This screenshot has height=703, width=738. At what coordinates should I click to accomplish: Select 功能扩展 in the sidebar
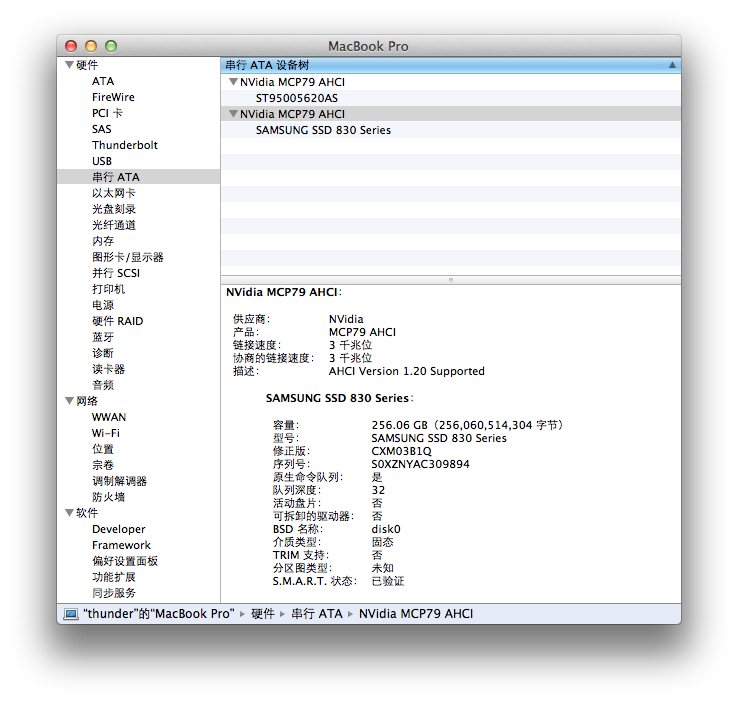tap(114, 577)
